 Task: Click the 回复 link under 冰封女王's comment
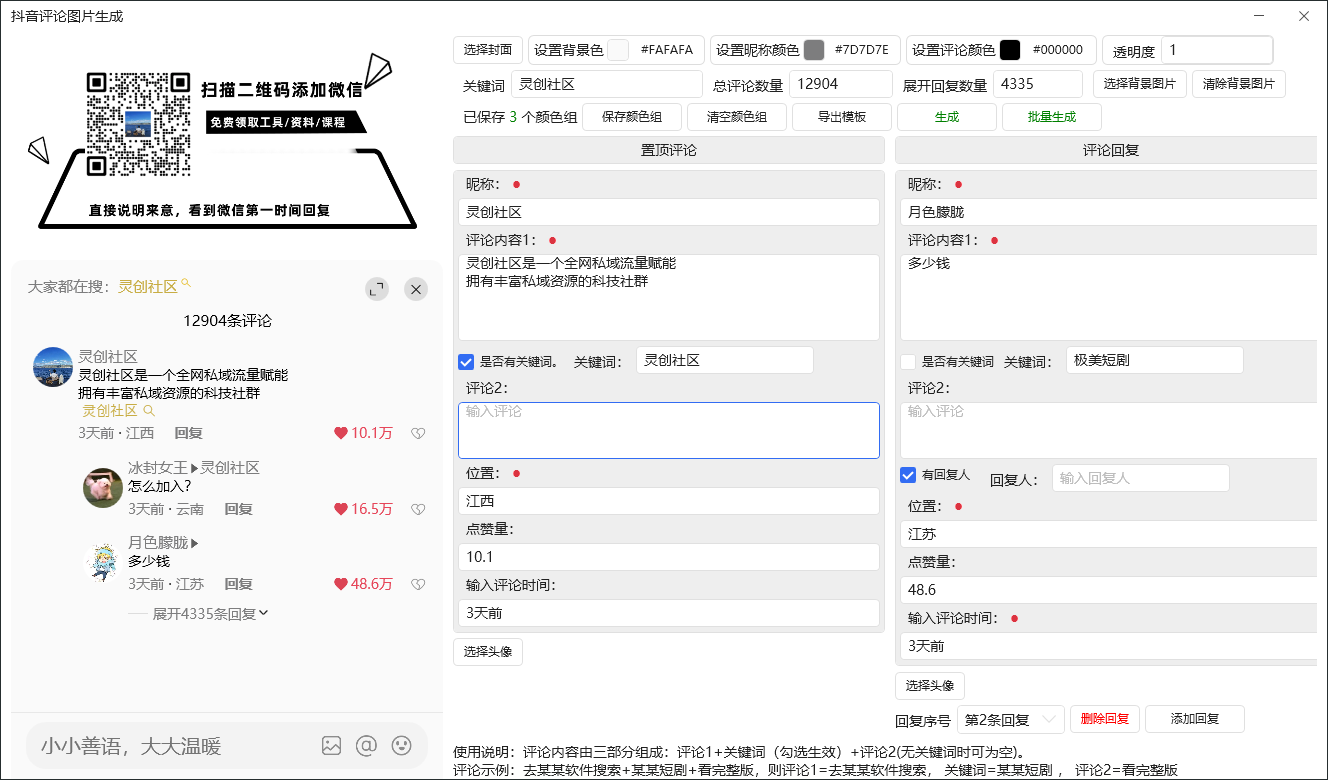pos(238,508)
